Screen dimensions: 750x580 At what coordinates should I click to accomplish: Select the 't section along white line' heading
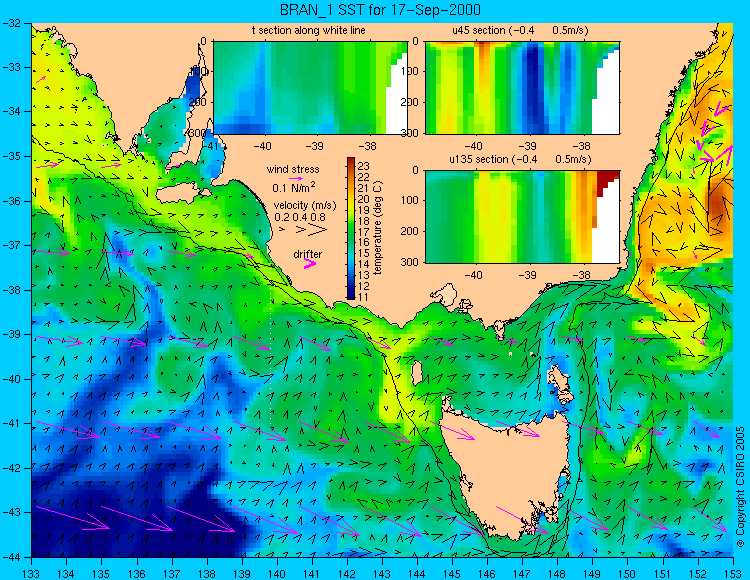coord(309,30)
